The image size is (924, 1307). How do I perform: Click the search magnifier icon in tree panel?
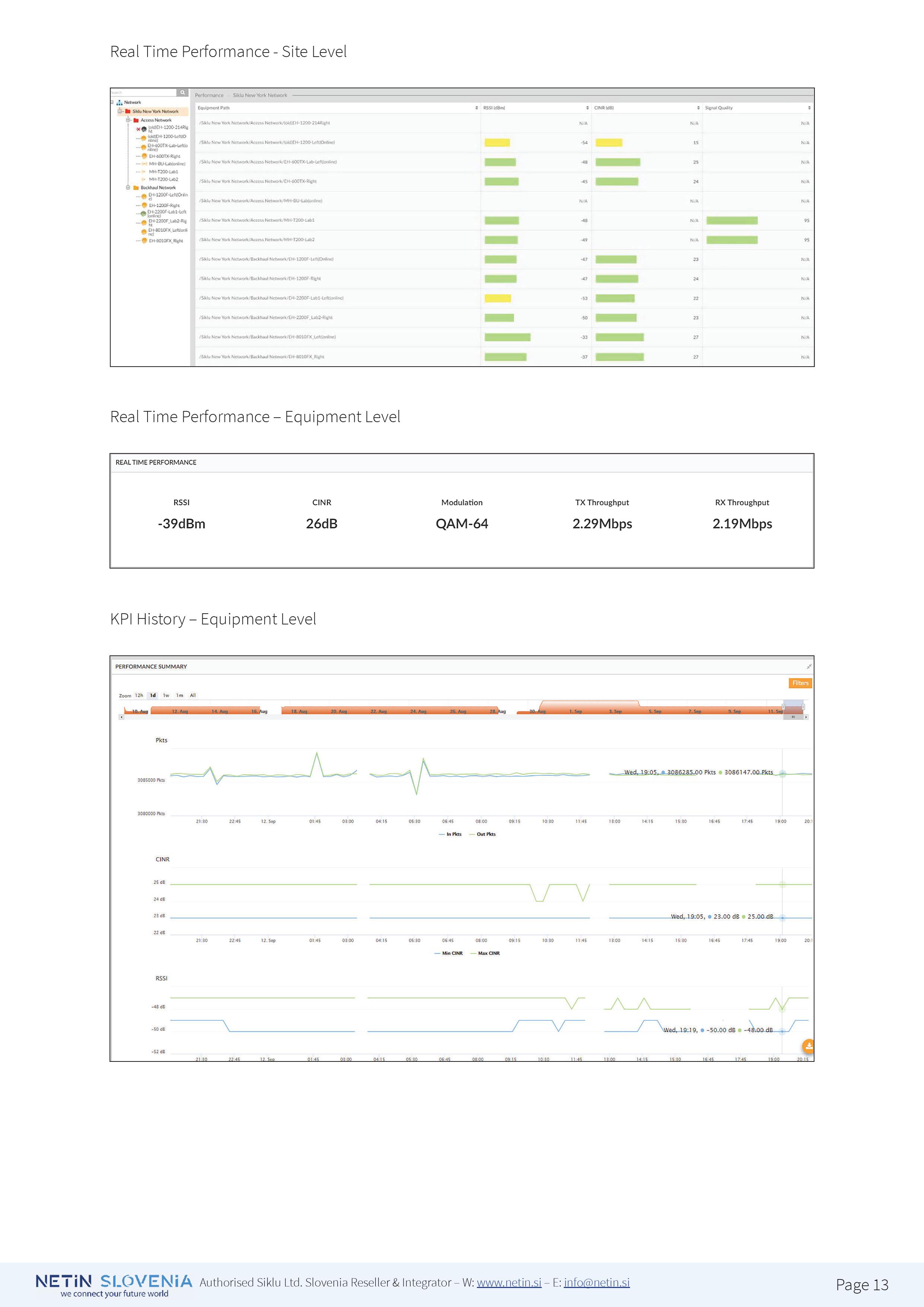(182, 92)
